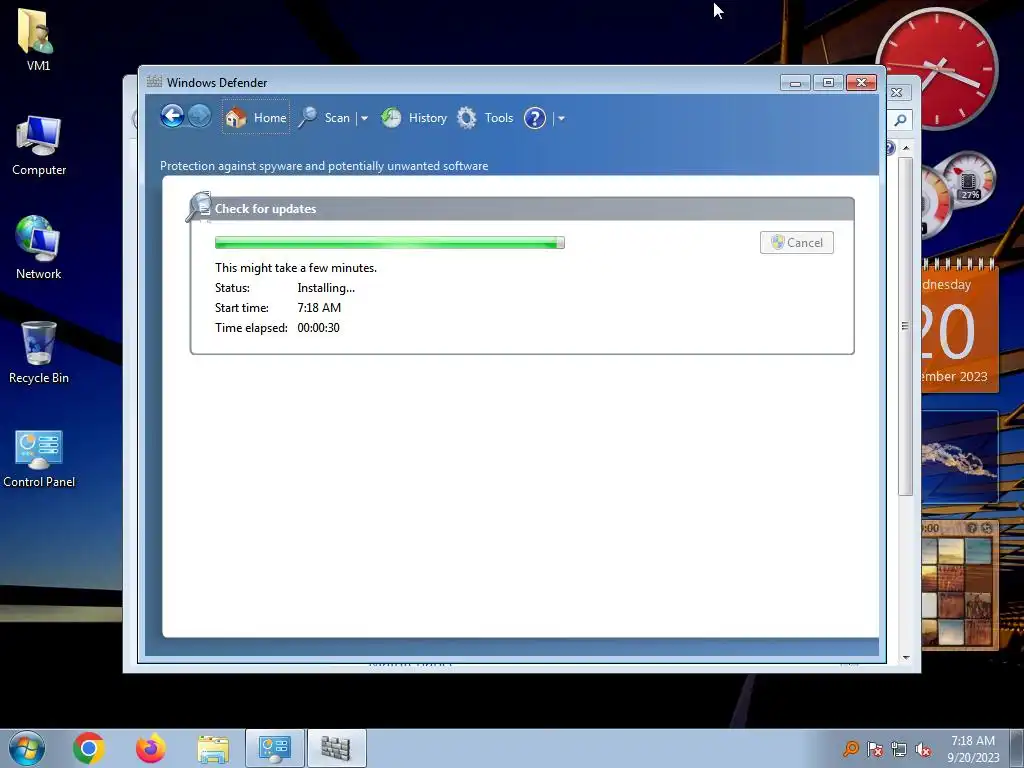This screenshot has width=1024, height=768.
Task: Click 'This might take a few minutes.' text
Action: (296, 268)
